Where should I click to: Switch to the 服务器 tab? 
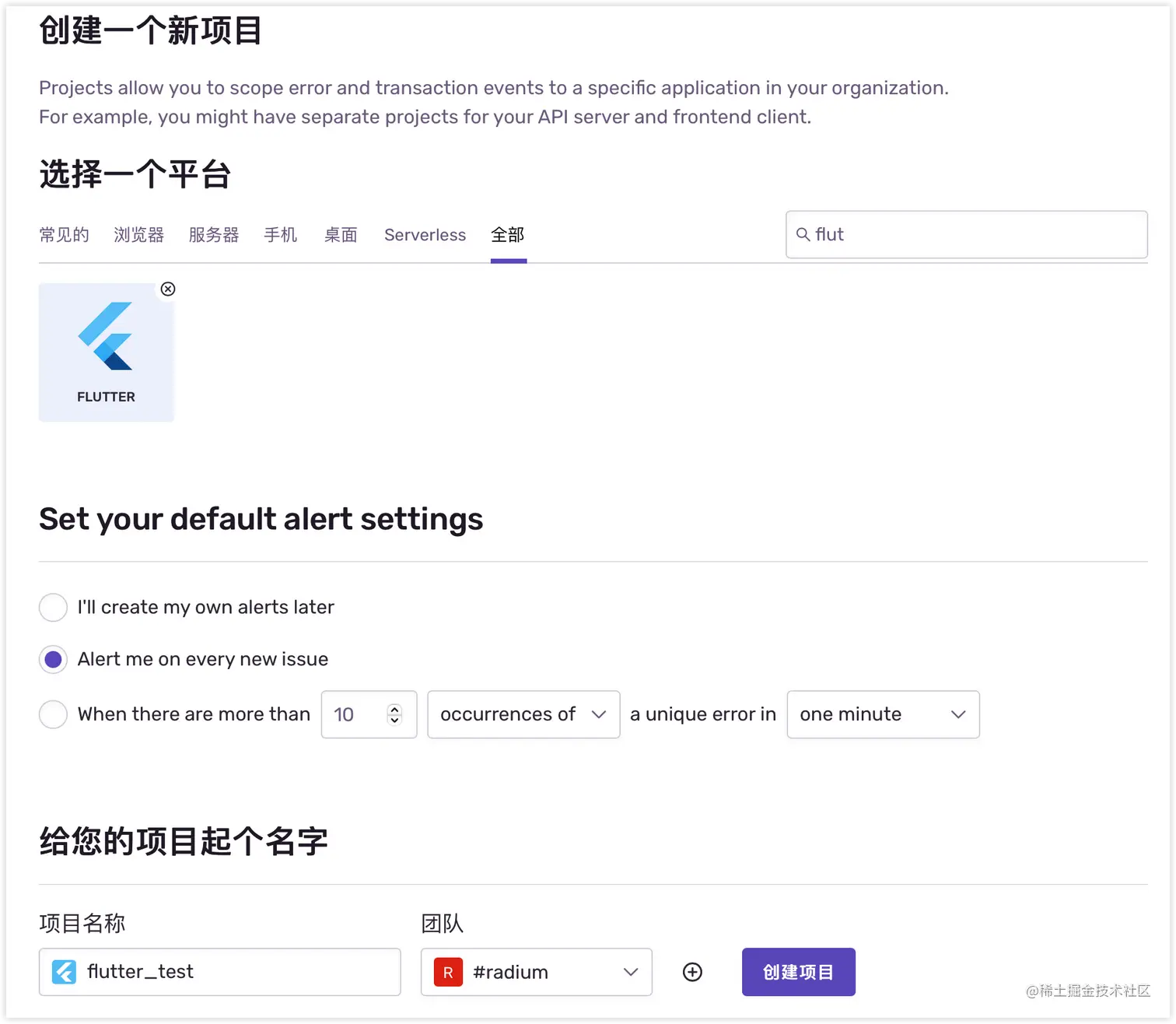pyautogui.click(x=214, y=235)
